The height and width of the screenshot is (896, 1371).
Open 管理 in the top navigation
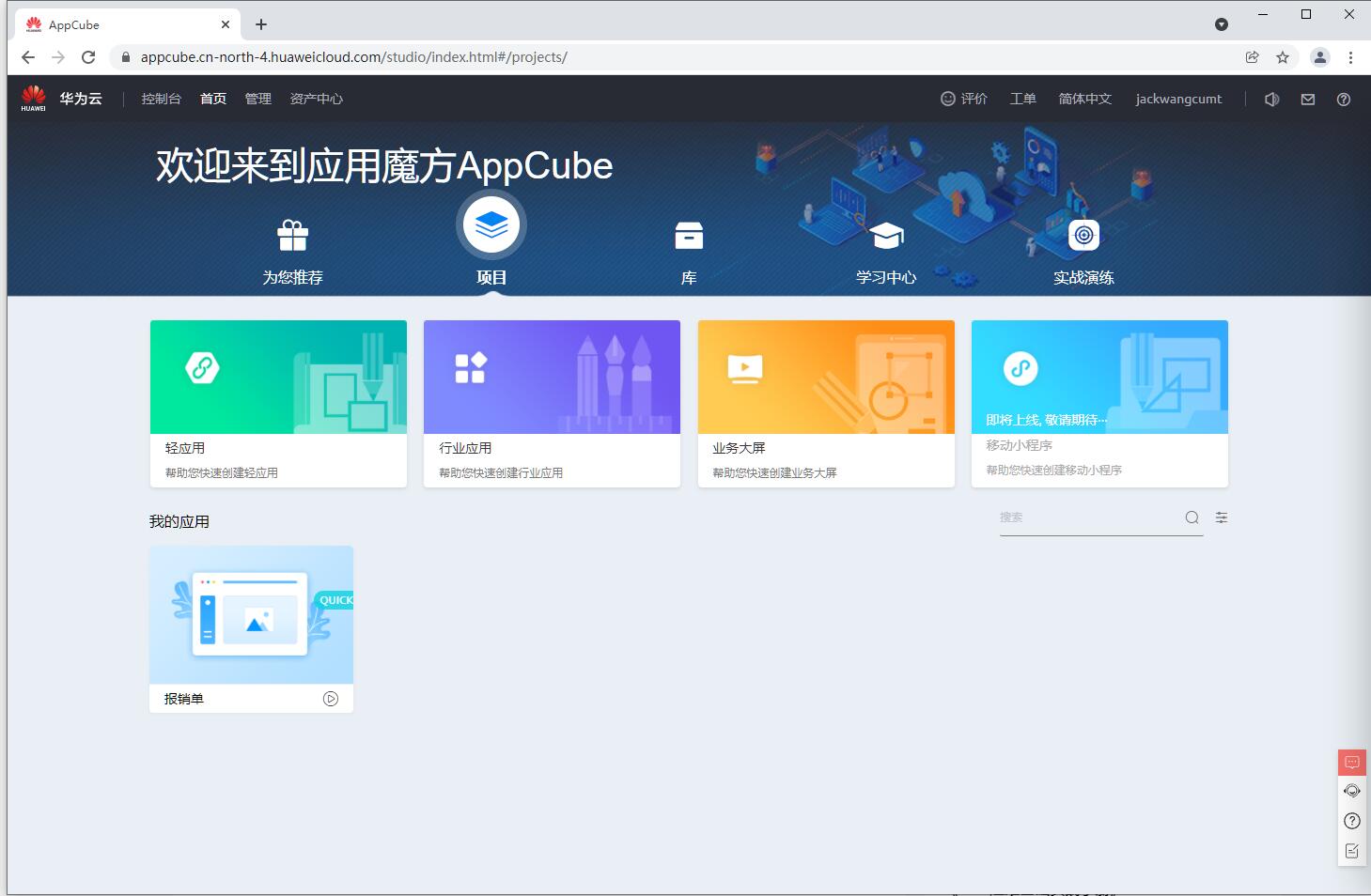click(258, 99)
